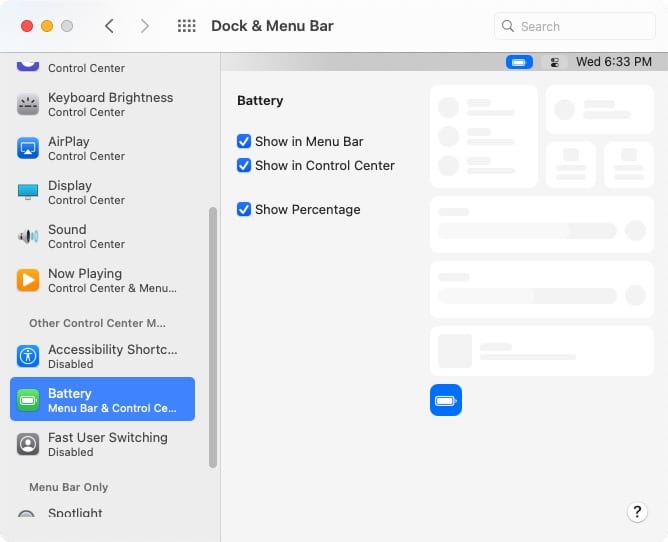This screenshot has width=668, height=542.
Task: Open the Show All preferences grid
Action: 187,26
